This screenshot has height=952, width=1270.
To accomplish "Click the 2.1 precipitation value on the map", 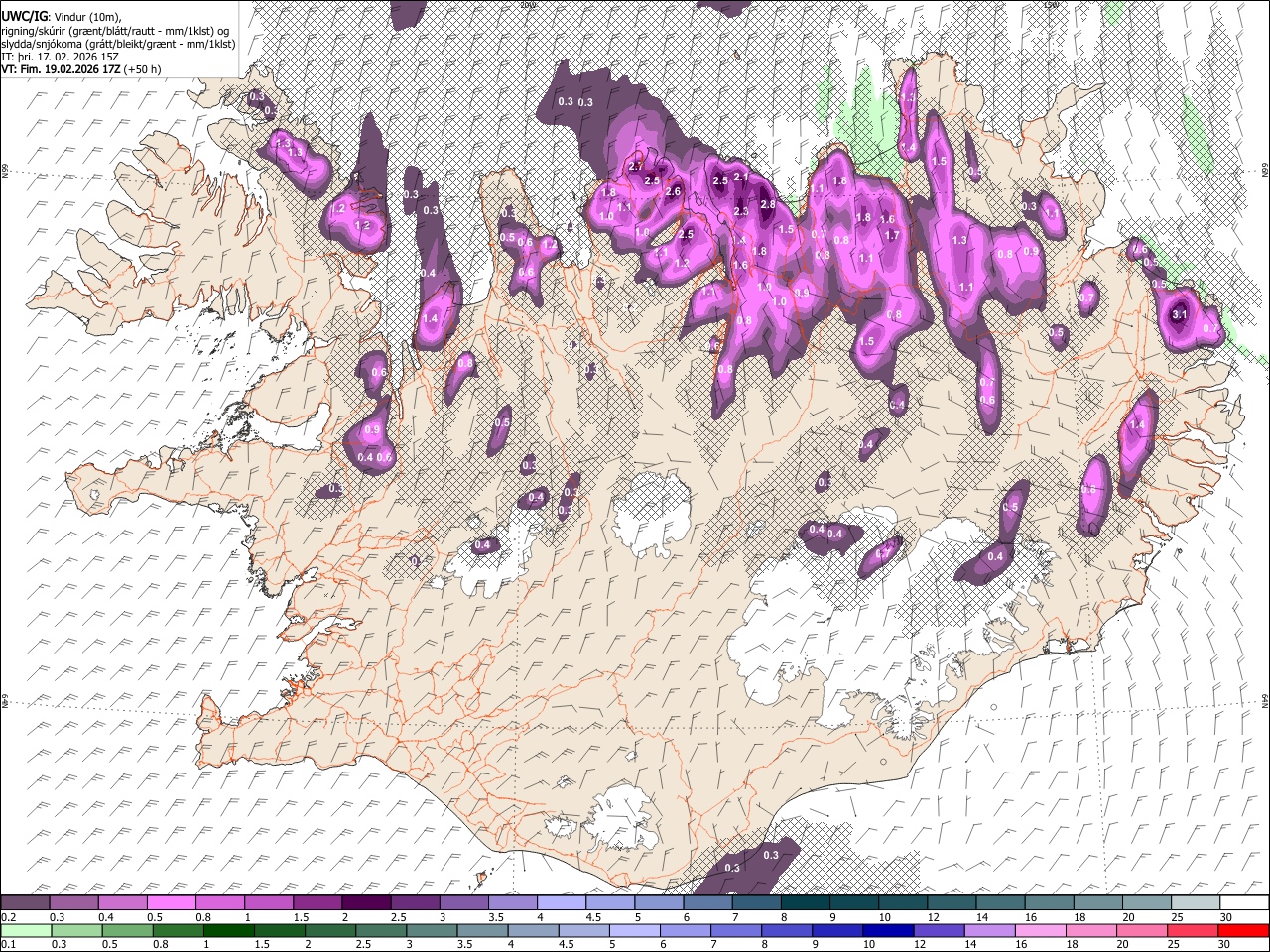I will point(740,177).
